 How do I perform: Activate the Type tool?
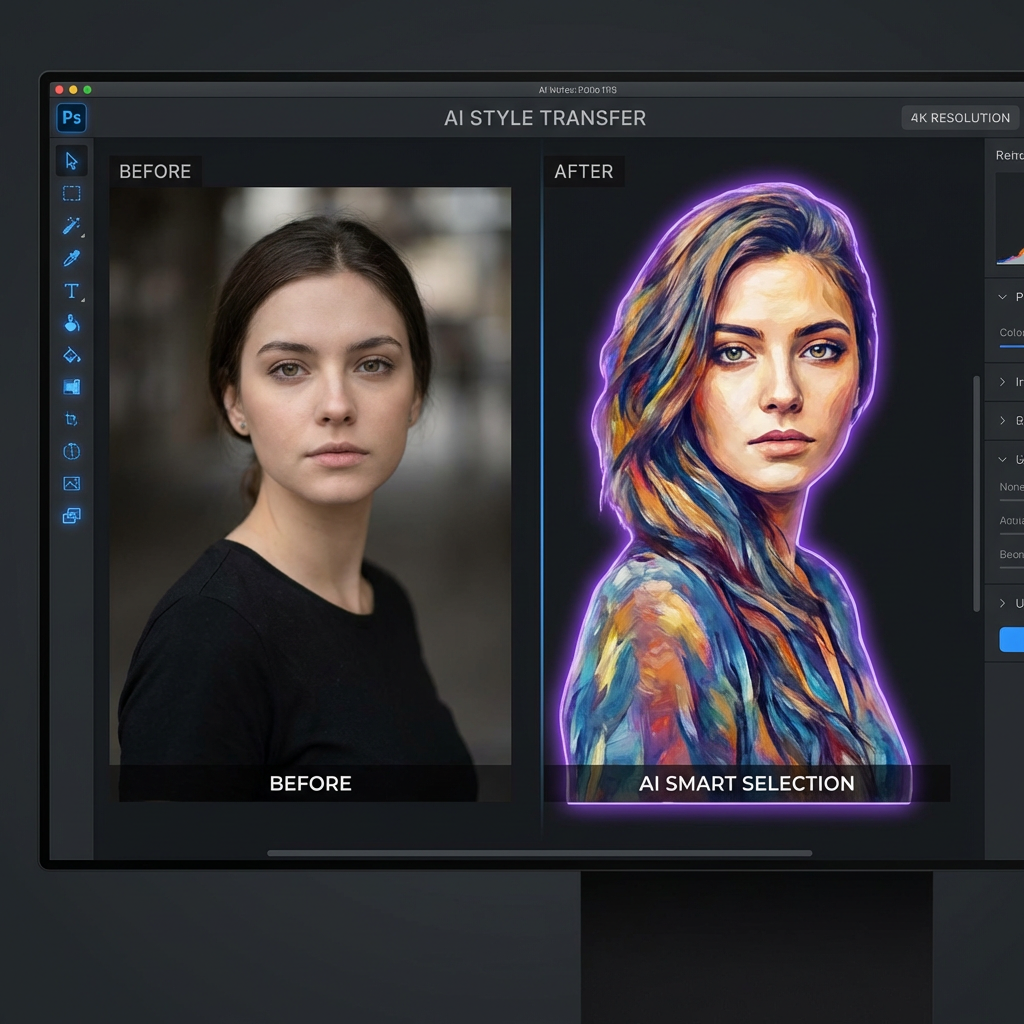(71, 291)
